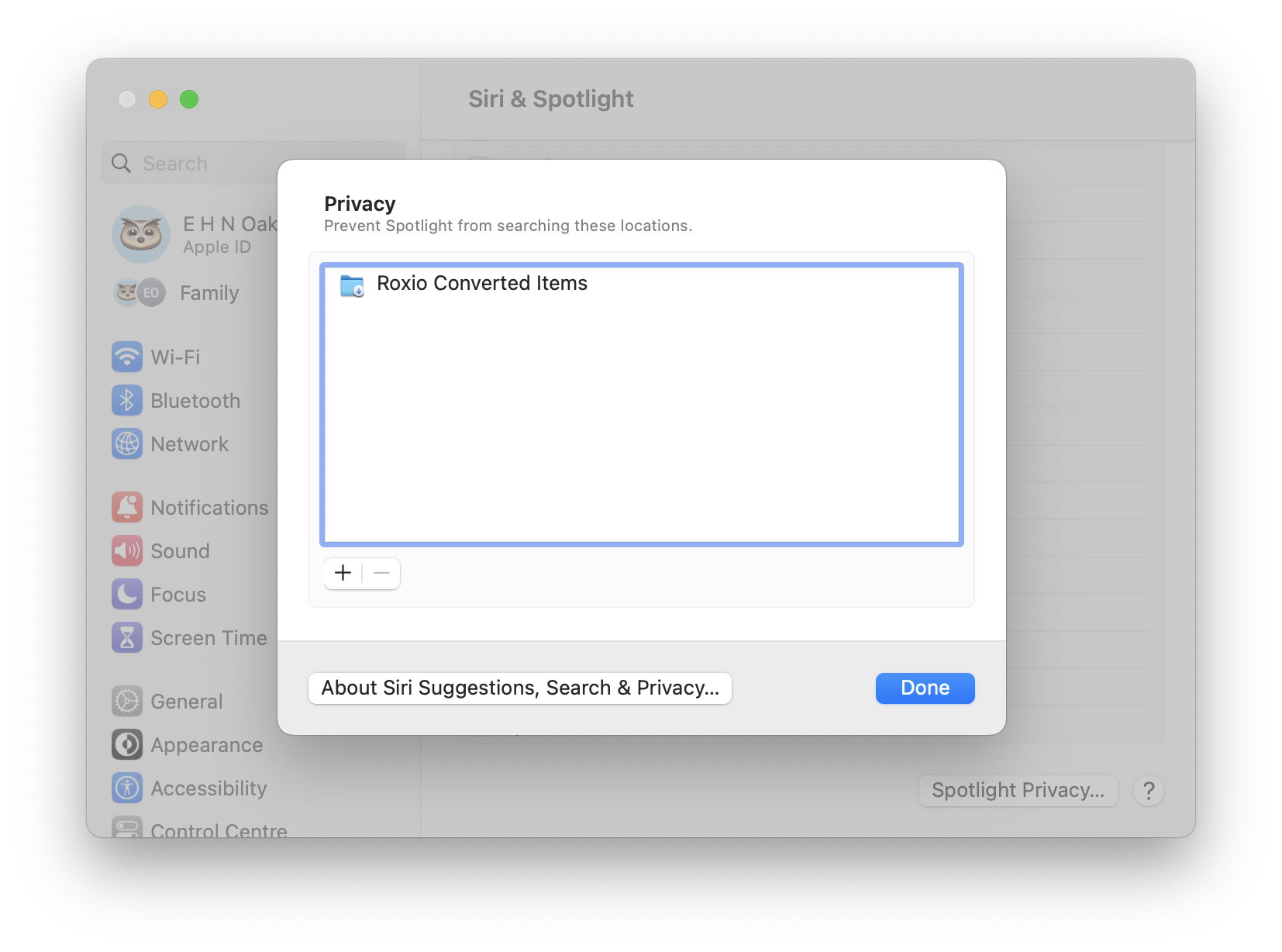Select Screen Time hourglass icon
This screenshot has height=952, width=1282.
[x=127, y=638]
